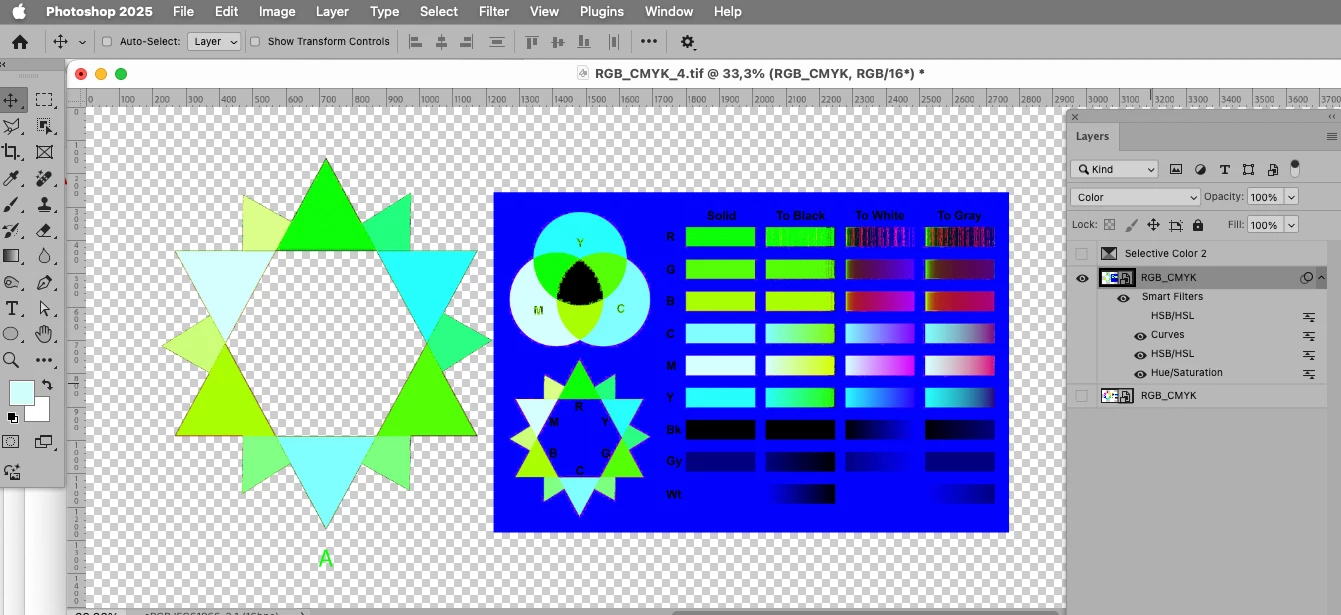The width and height of the screenshot is (1341, 615).
Task: Show the Selective Color 2 layer
Action: [x=1081, y=254]
